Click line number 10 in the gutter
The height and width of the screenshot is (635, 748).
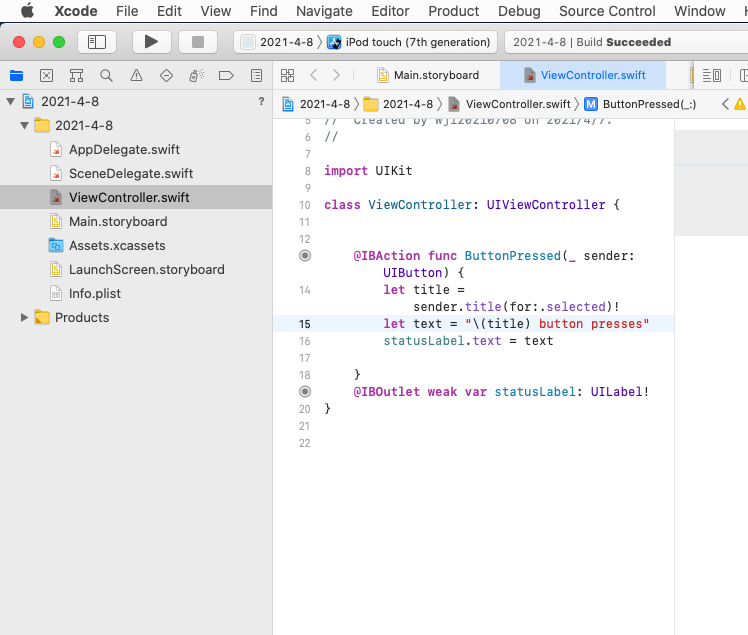pos(304,205)
